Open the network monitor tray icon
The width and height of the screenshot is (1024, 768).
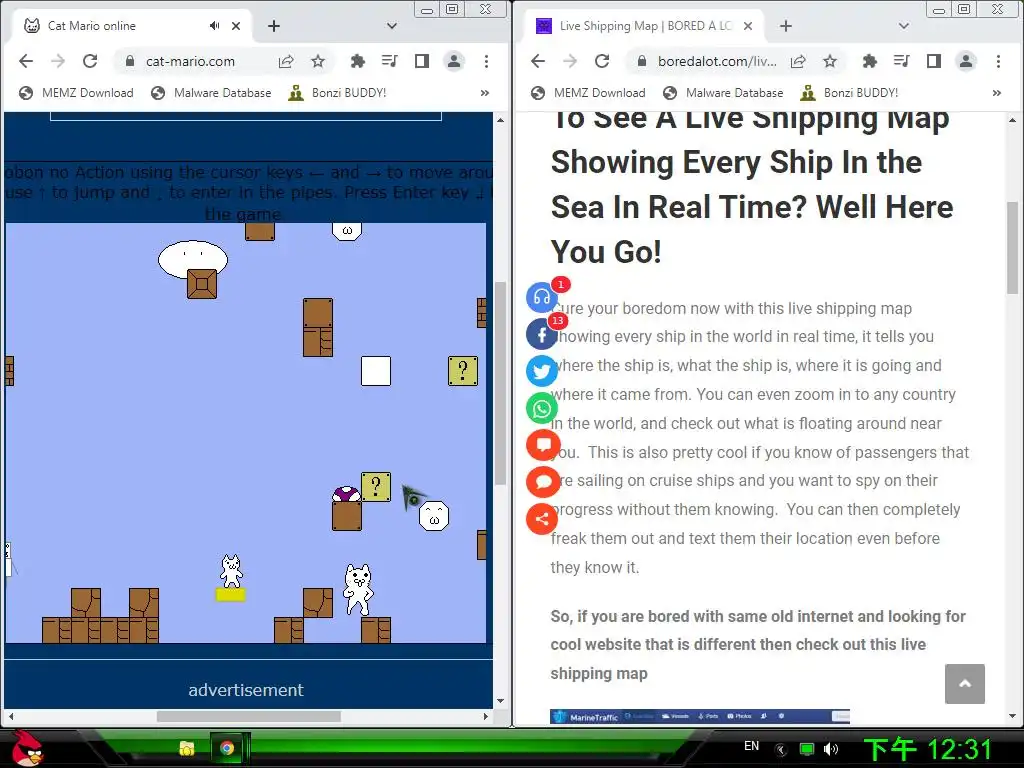click(807, 749)
